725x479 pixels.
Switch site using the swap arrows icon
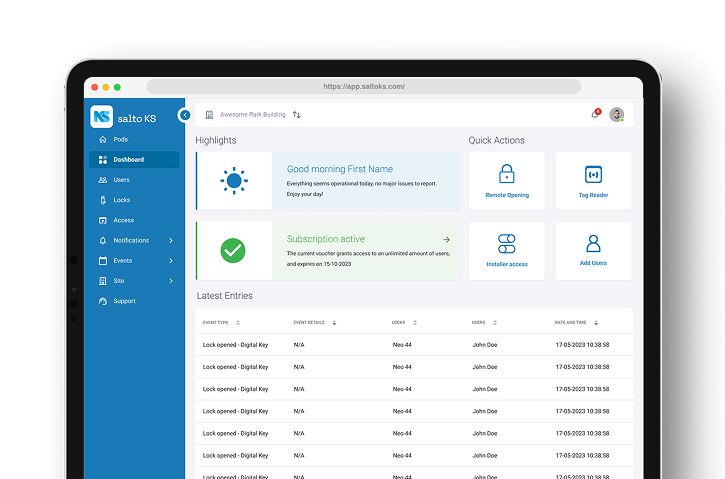click(297, 115)
